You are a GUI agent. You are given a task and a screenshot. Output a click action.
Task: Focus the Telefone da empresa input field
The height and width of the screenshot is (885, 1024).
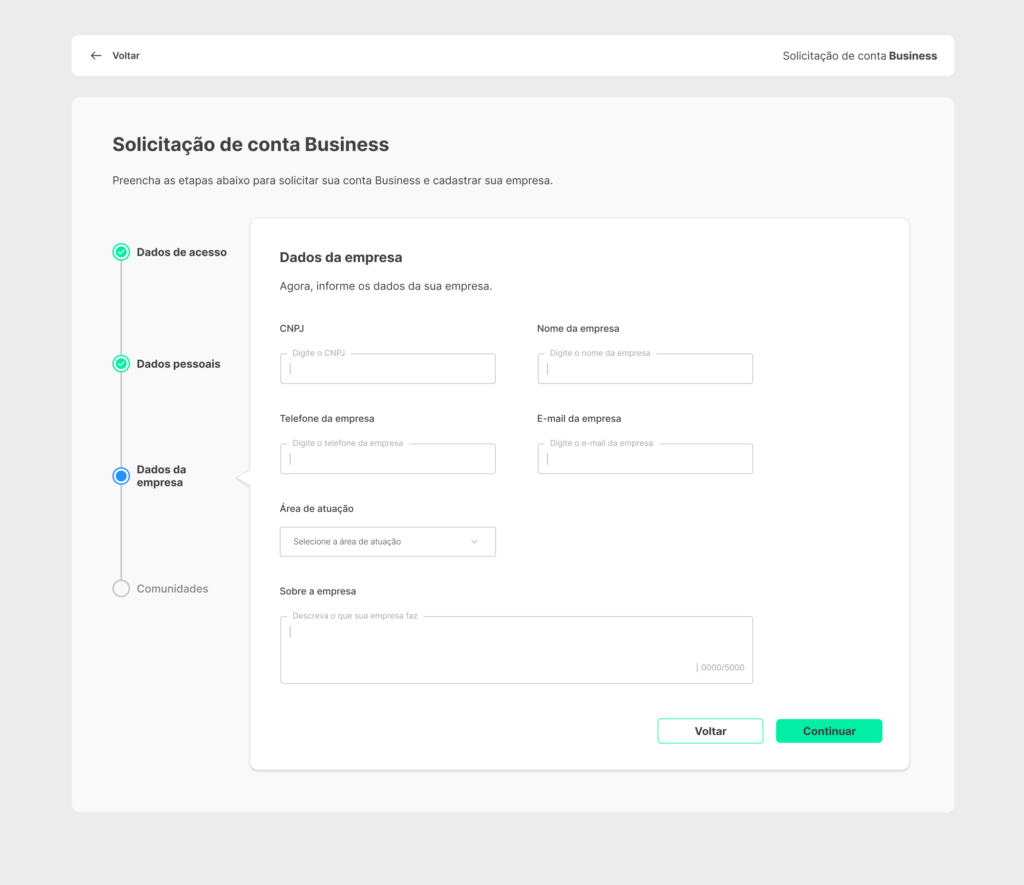387,459
